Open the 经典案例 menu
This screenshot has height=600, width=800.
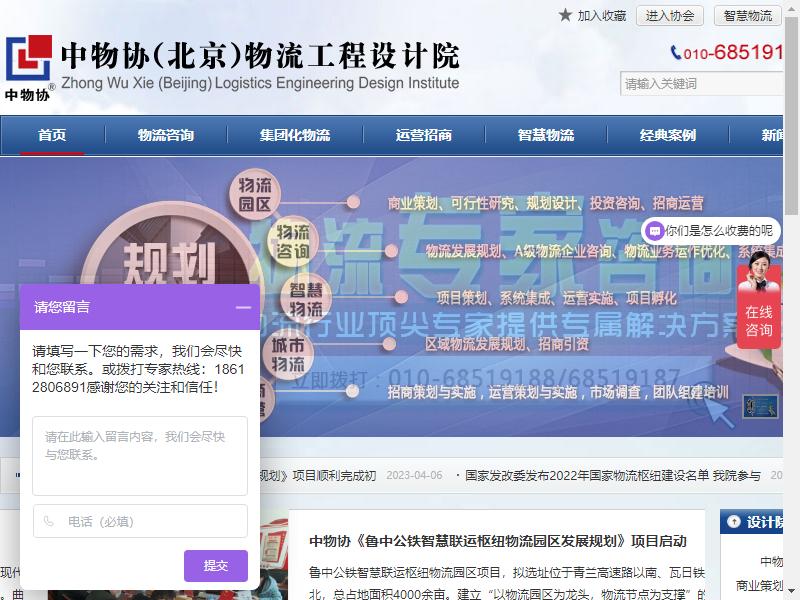(668, 135)
